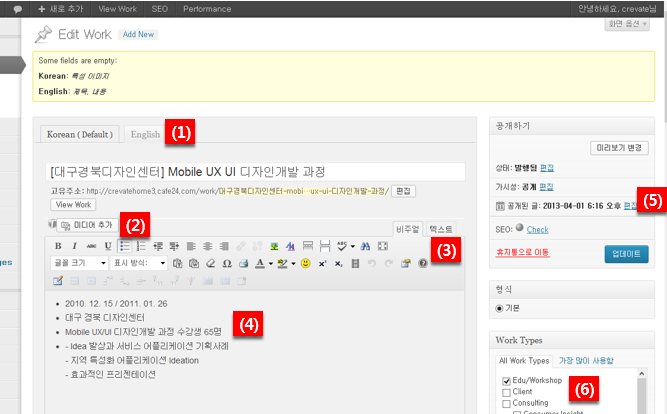Open 가장 많이 사용함 most used tab
Screen dimensions: 667x414
pyautogui.click(x=586, y=361)
